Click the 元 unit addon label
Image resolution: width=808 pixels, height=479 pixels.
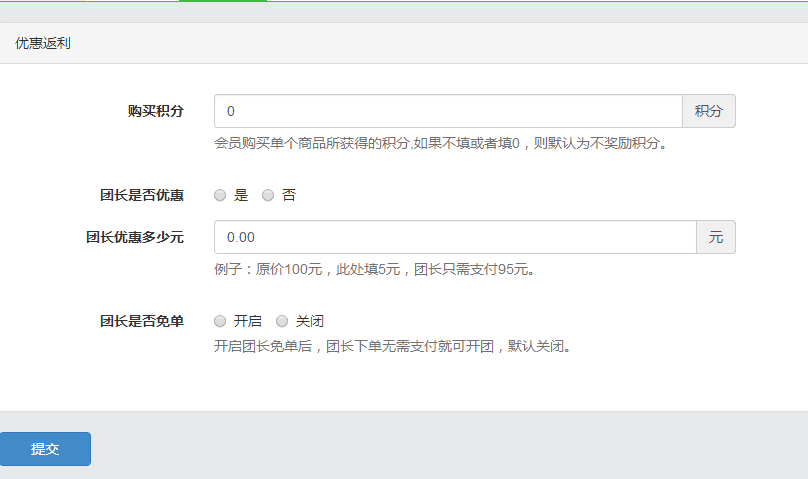coord(716,237)
